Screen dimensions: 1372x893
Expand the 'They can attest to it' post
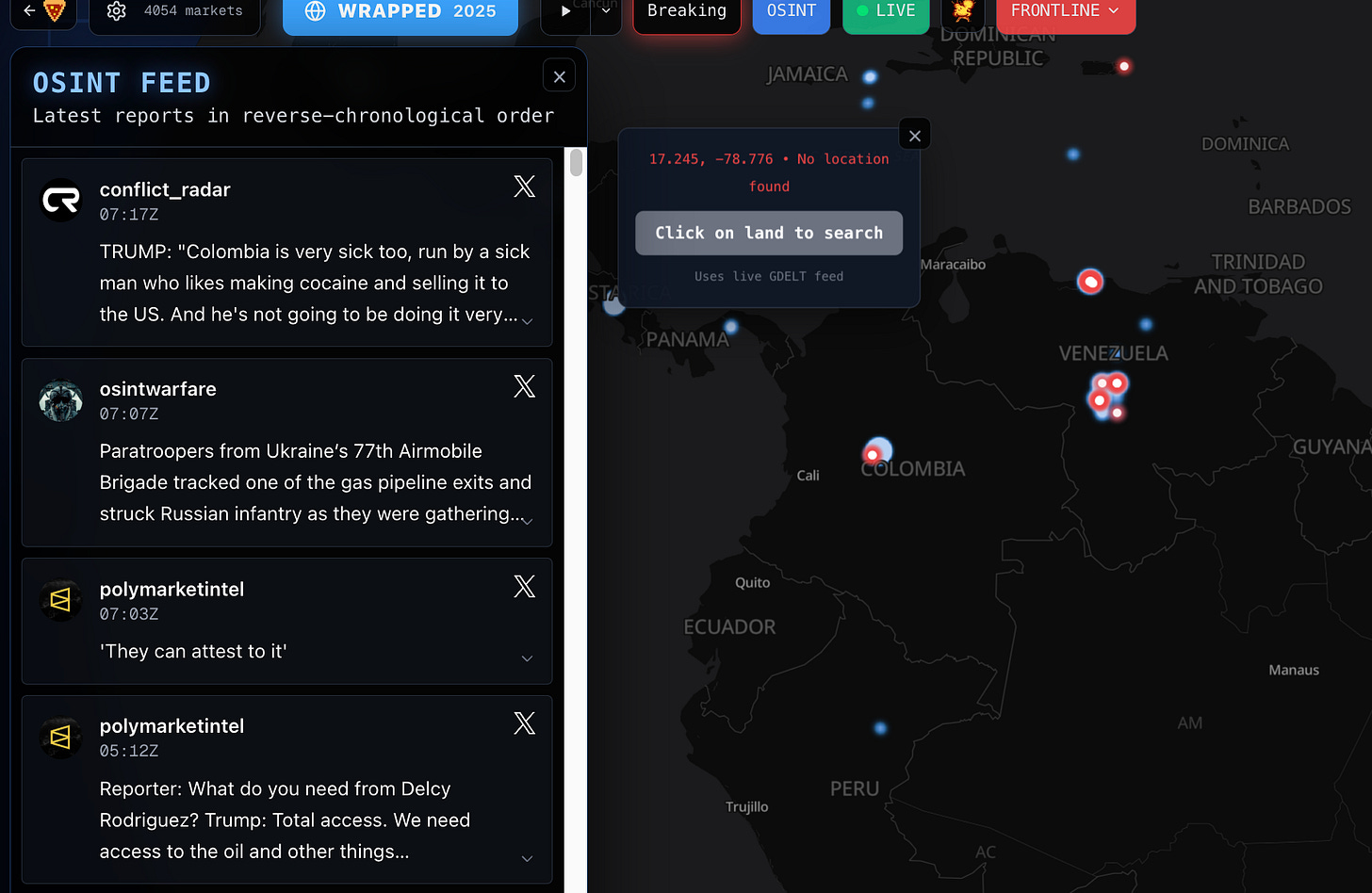[x=528, y=658]
